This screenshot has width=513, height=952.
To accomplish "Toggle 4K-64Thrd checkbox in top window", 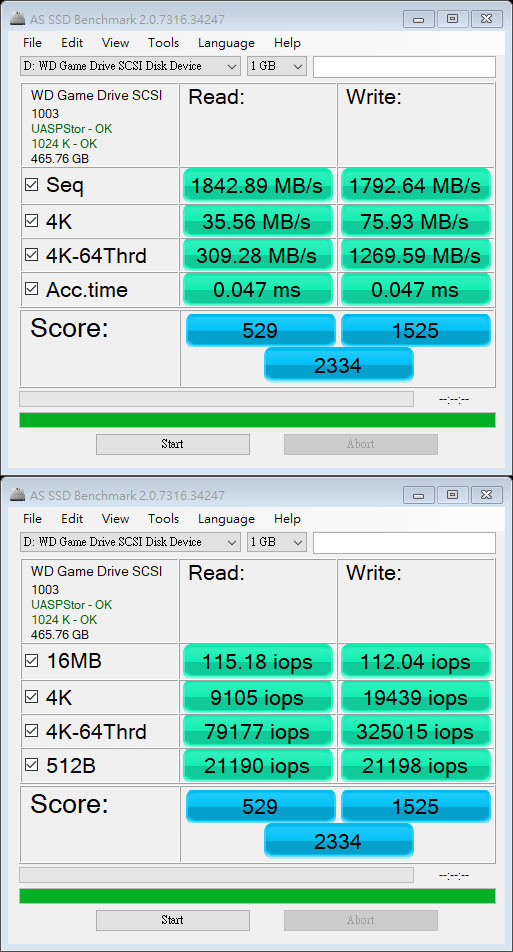I will [x=31, y=254].
